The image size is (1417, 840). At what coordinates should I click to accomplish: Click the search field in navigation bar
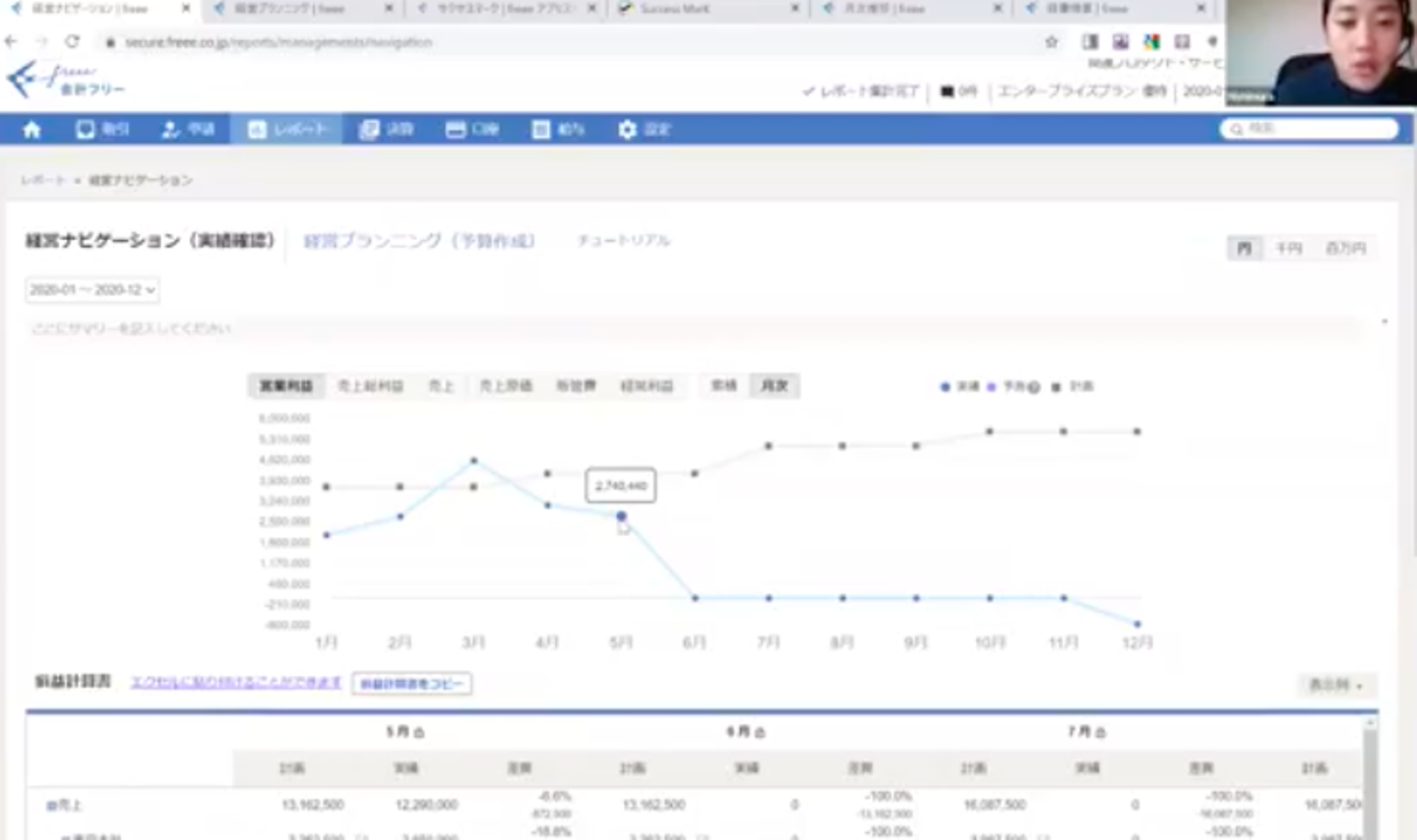(1310, 129)
